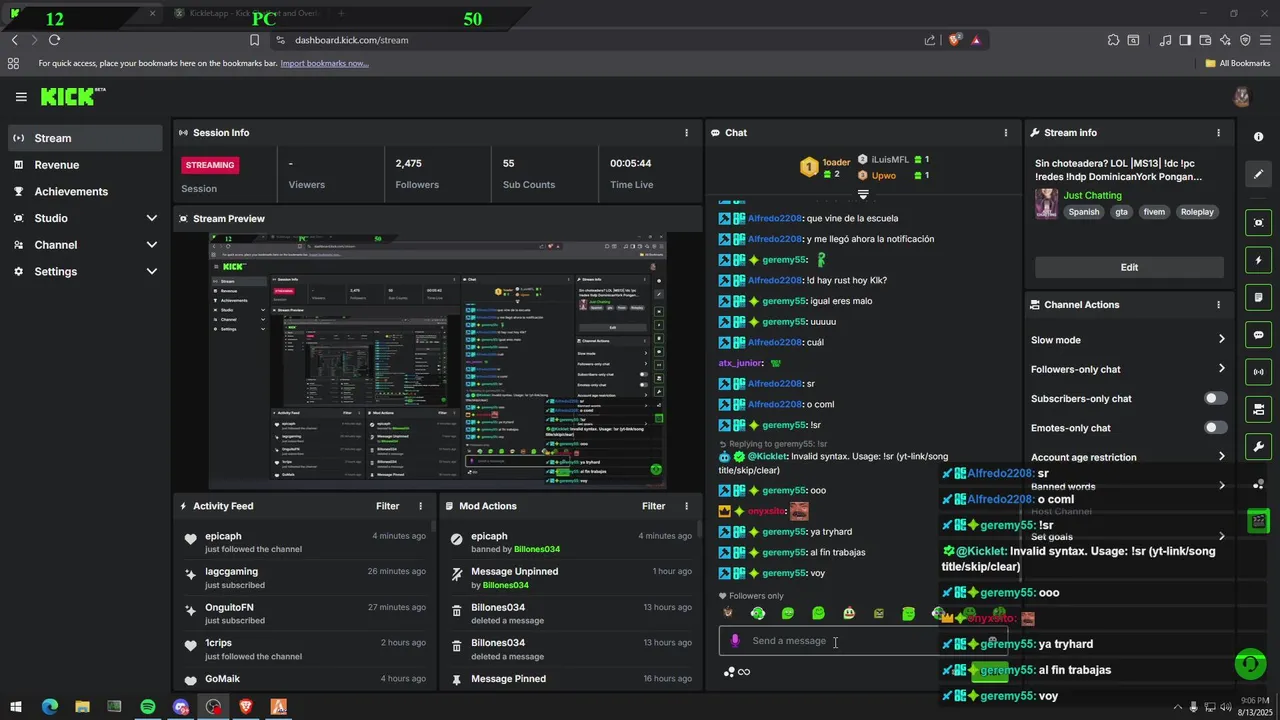The image size is (1280, 720).
Task: Open Account age restriction settings
Action: (x=1128, y=457)
